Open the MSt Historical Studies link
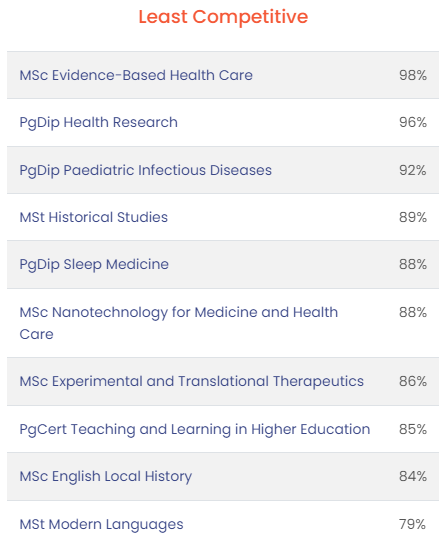445x540 pixels. tap(93, 217)
